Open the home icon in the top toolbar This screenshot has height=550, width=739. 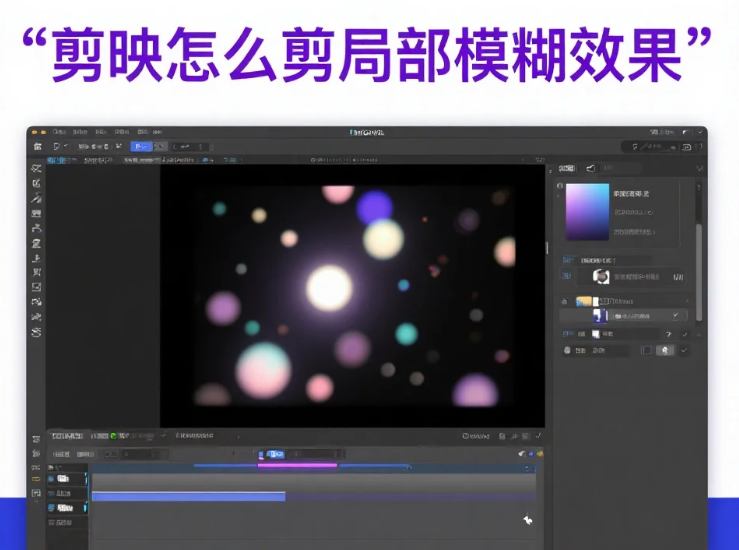(37, 147)
